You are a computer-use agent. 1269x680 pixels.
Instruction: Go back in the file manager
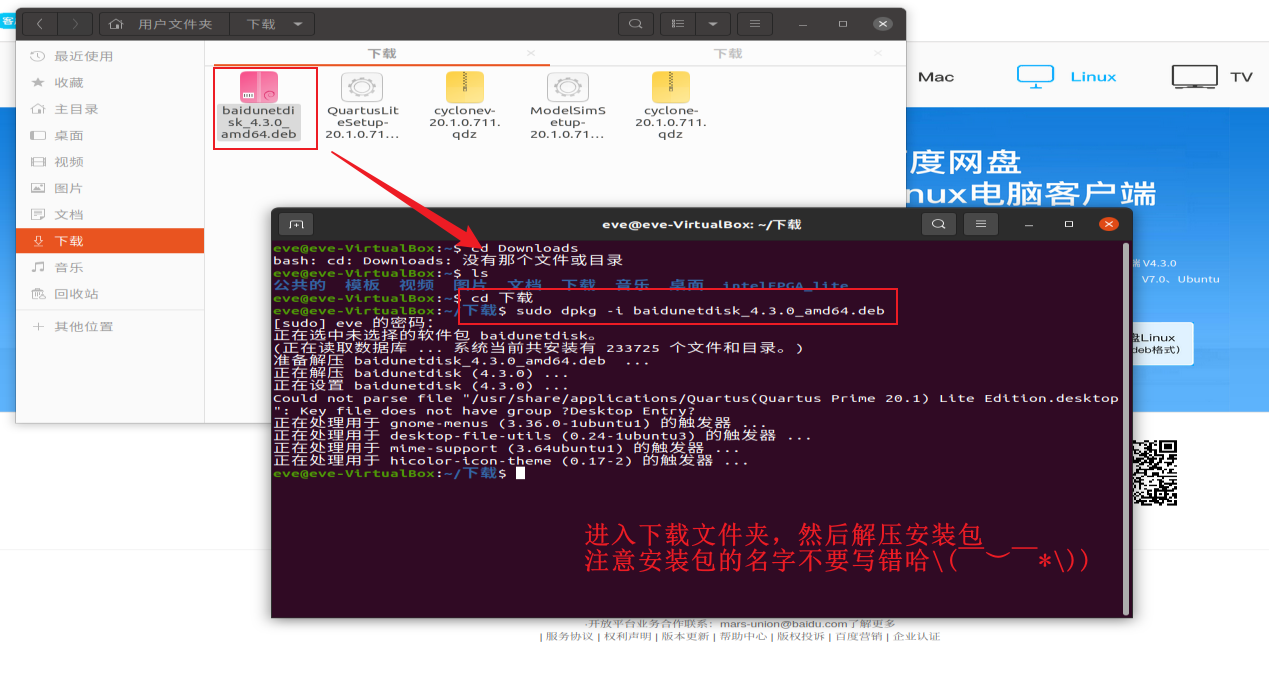[42, 24]
